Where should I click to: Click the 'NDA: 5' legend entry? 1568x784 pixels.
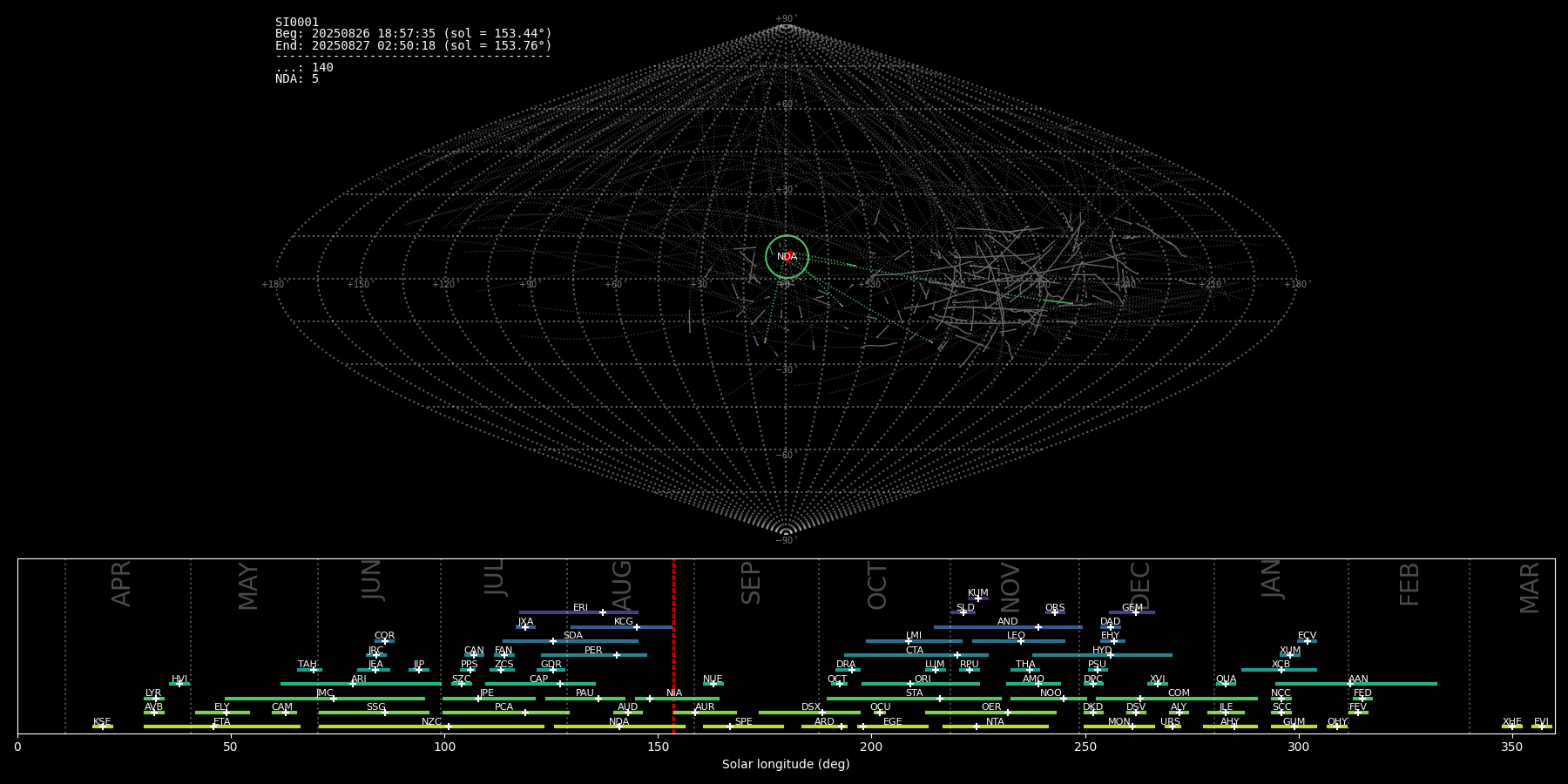click(297, 78)
